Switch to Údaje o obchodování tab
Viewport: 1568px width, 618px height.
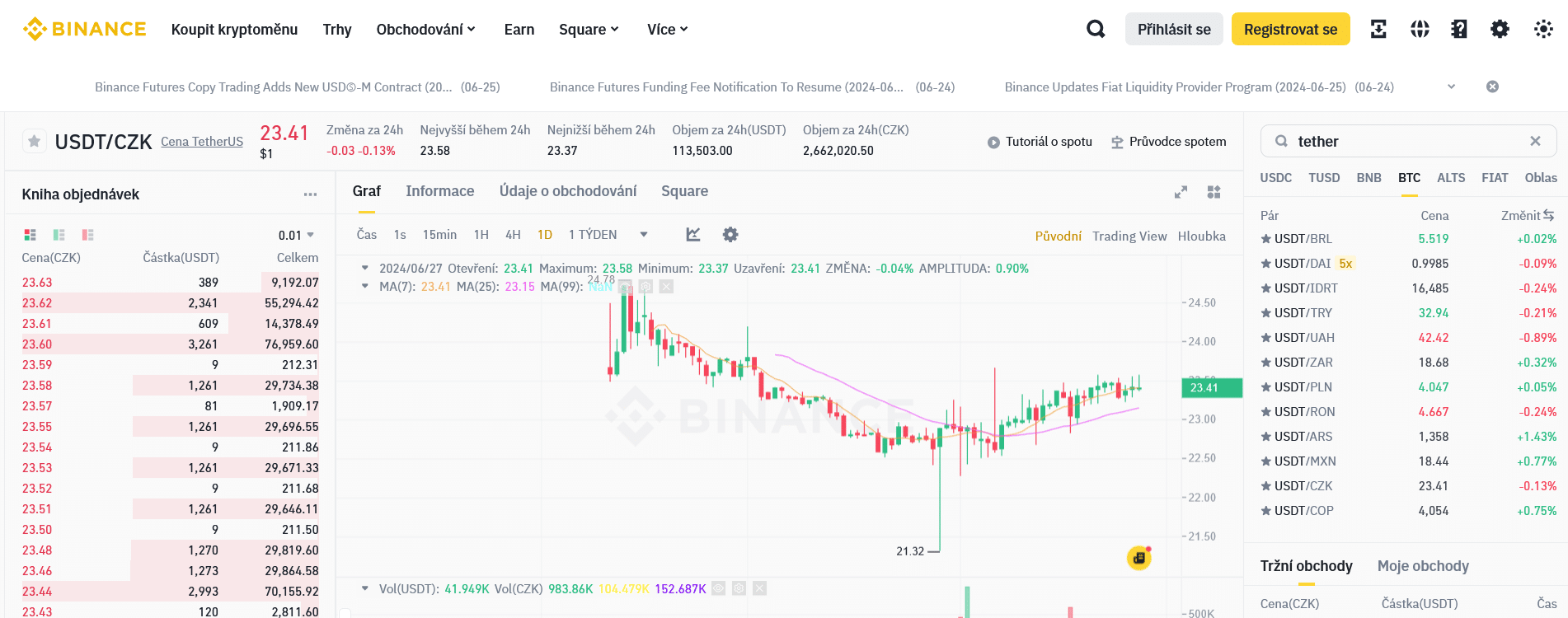[x=568, y=191]
